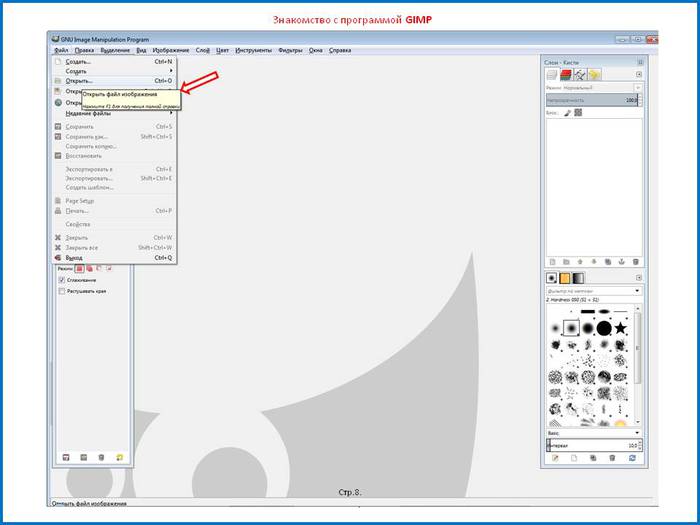
Task: Create a new layer icon
Action: pyautogui.click(x=552, y=262)
